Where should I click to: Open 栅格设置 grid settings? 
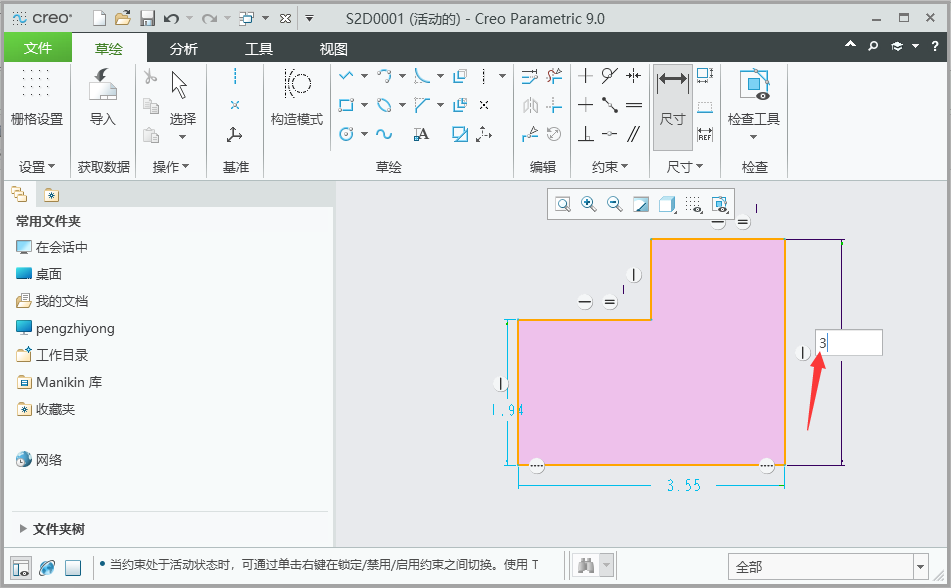tap(36, 97)
